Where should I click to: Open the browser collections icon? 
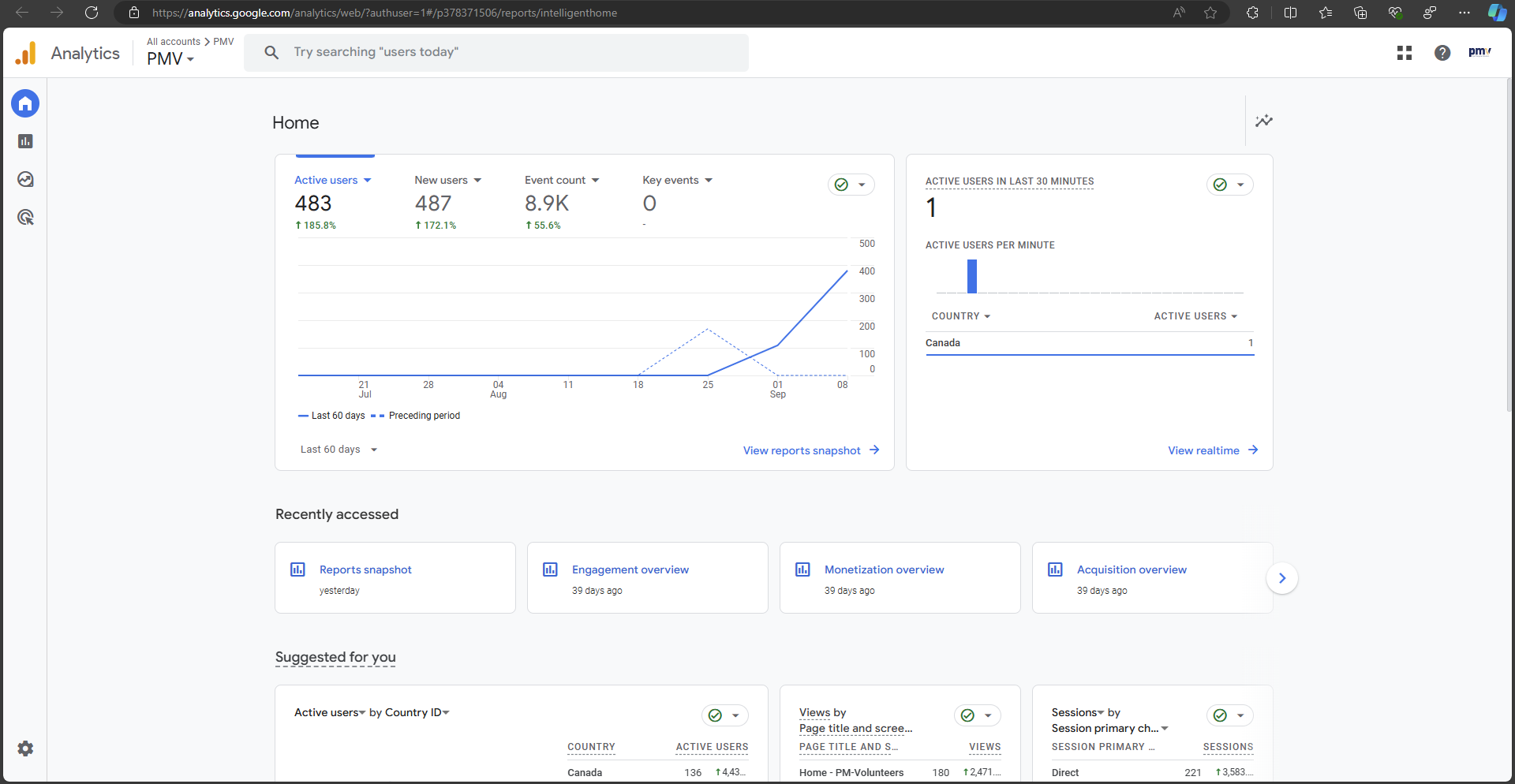click(1360, 13)
